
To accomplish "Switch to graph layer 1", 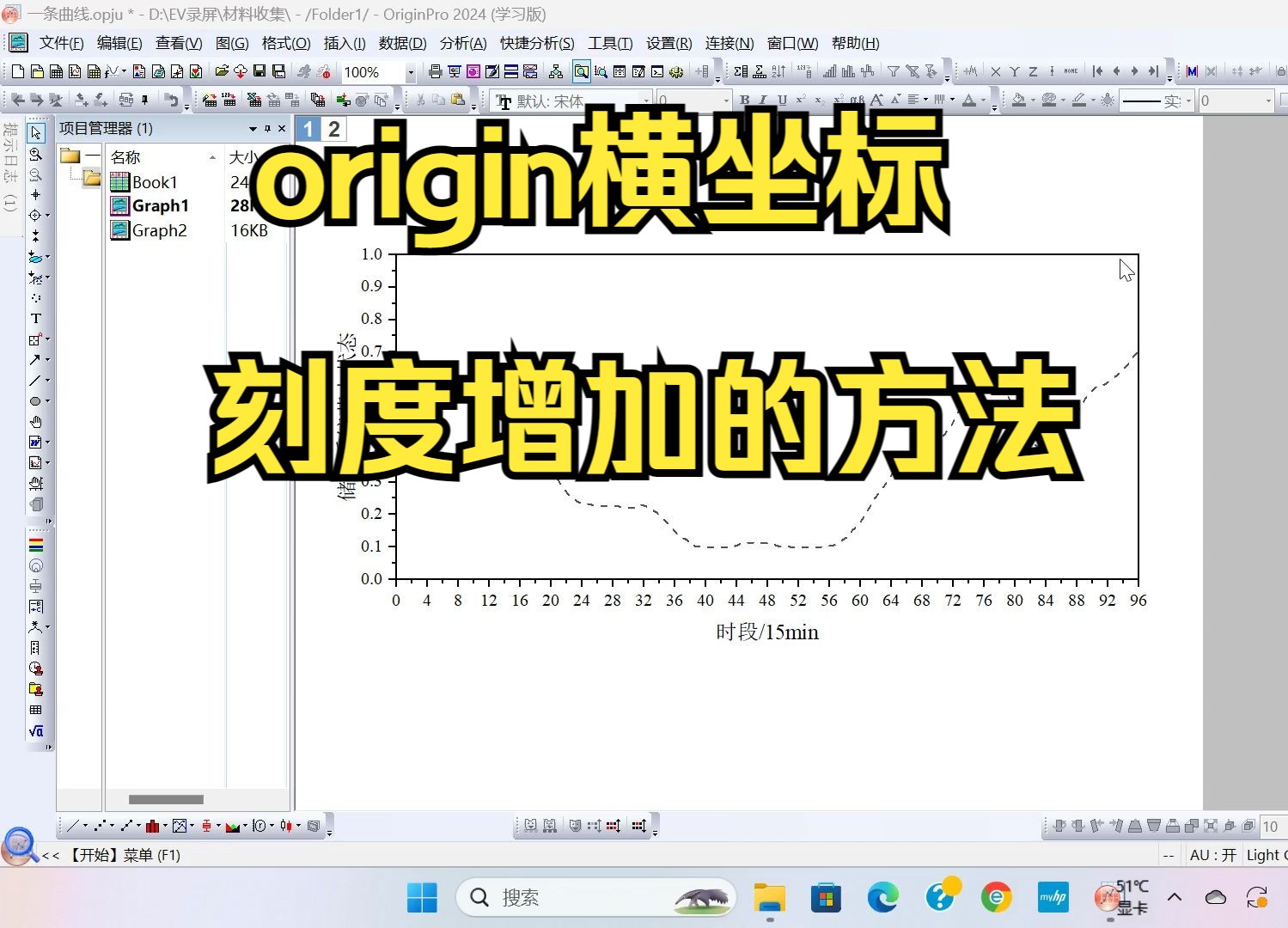I will [308, 130].
